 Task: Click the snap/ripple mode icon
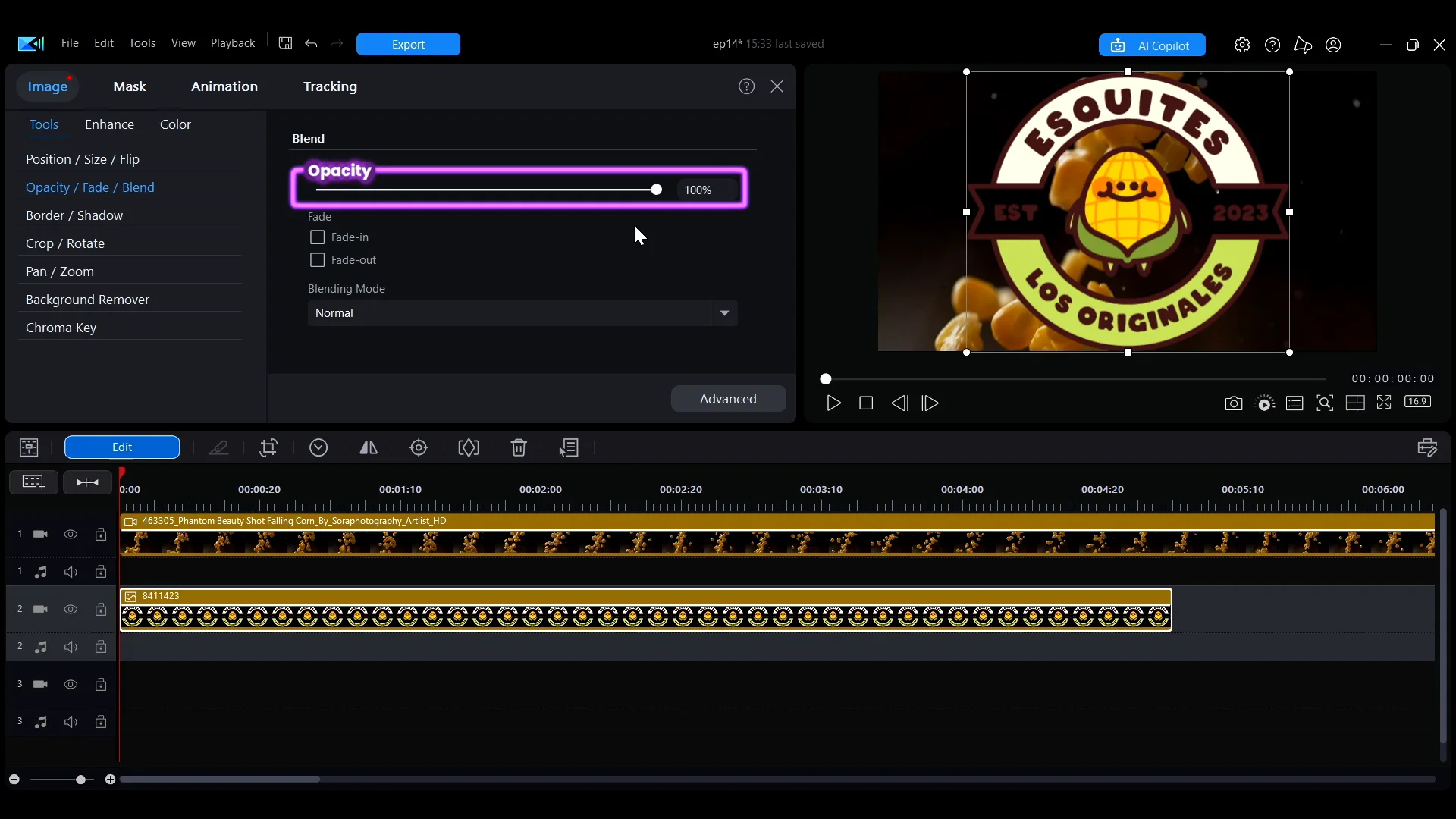(88, 482)
